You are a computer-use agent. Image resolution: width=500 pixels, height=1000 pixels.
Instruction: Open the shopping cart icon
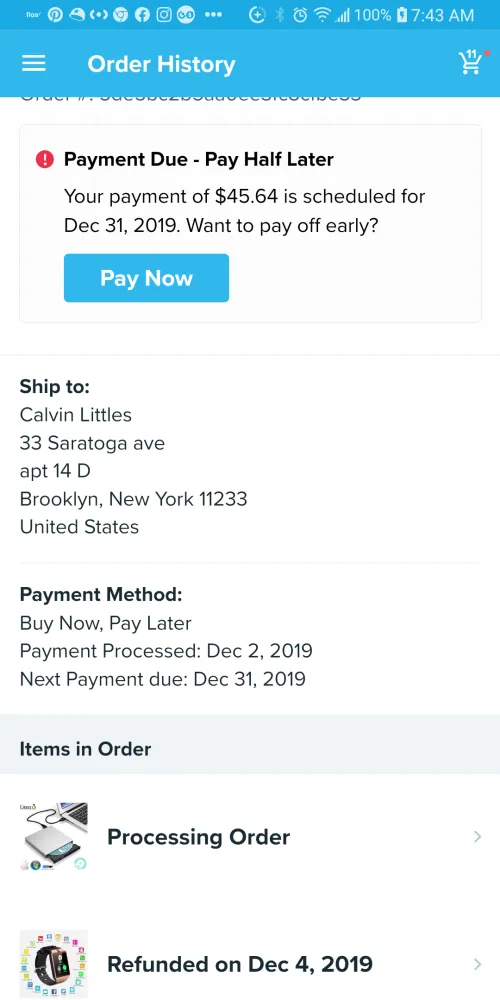pyautogui.click(x=471, y=62)
